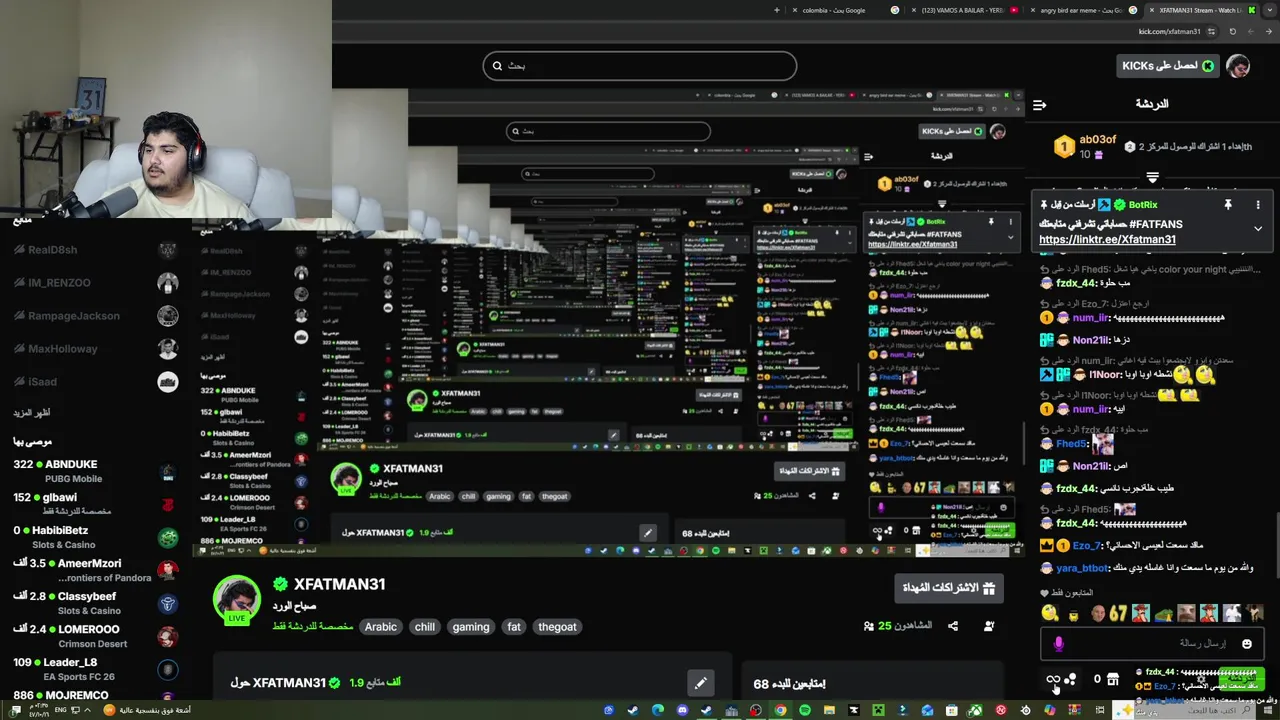
Task: Open the profile avatar menu in the header
Action: 1238,66
